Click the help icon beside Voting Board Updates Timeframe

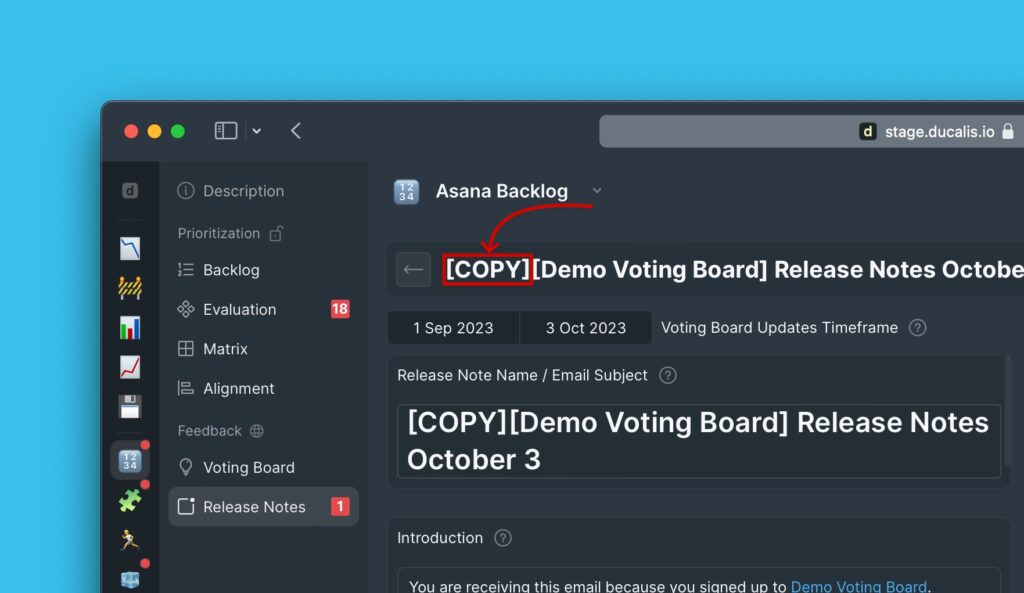(x=917, y=328)
